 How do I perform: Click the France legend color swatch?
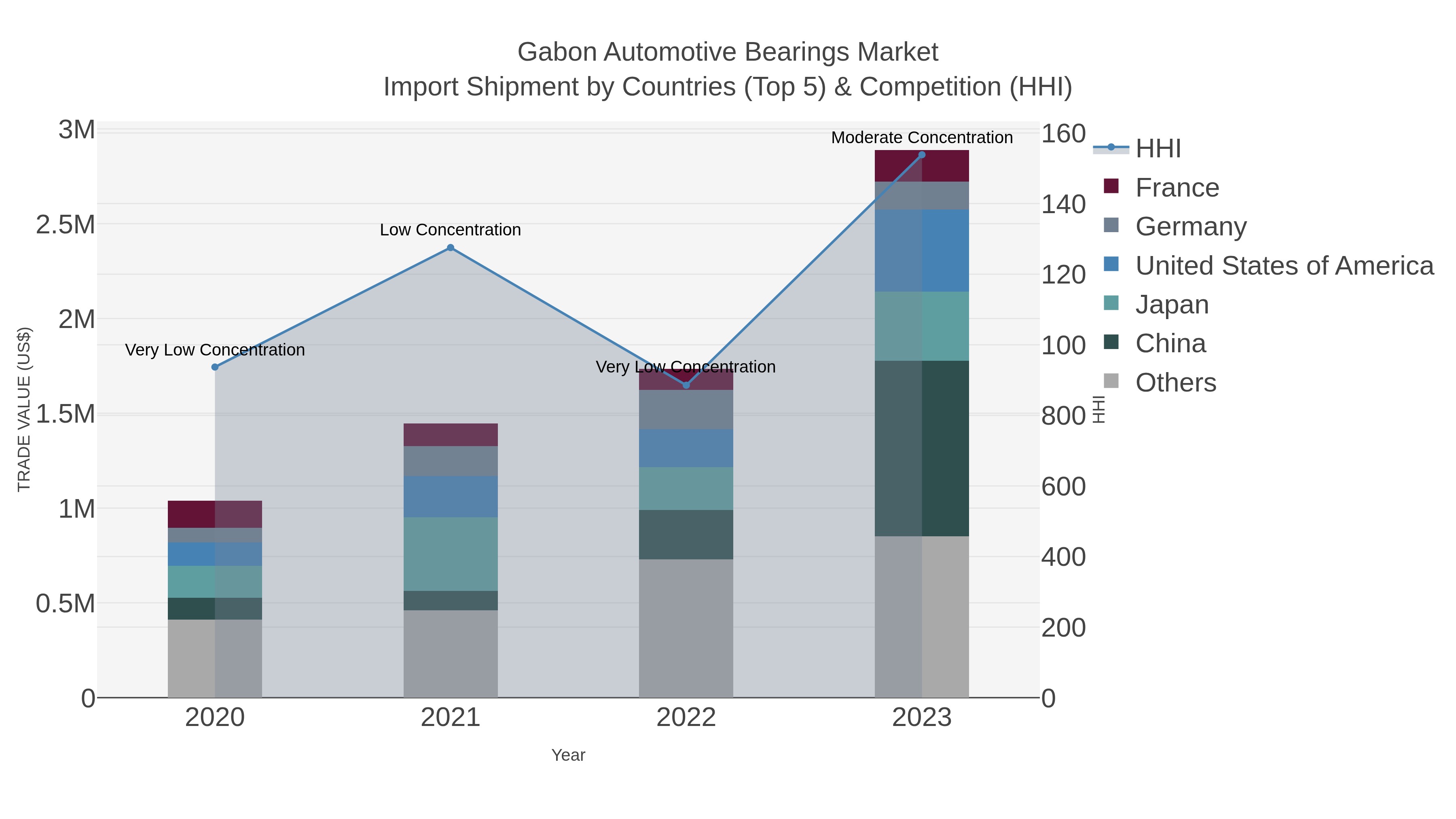point(1111,186)
